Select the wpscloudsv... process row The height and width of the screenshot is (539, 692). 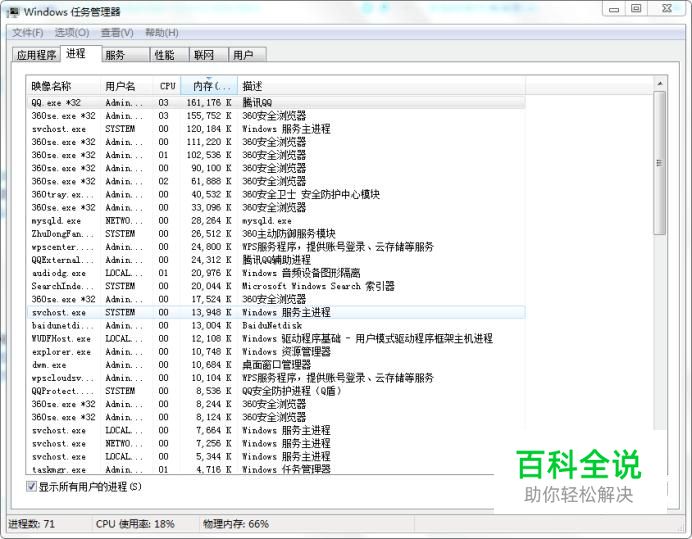coord(276,377)
